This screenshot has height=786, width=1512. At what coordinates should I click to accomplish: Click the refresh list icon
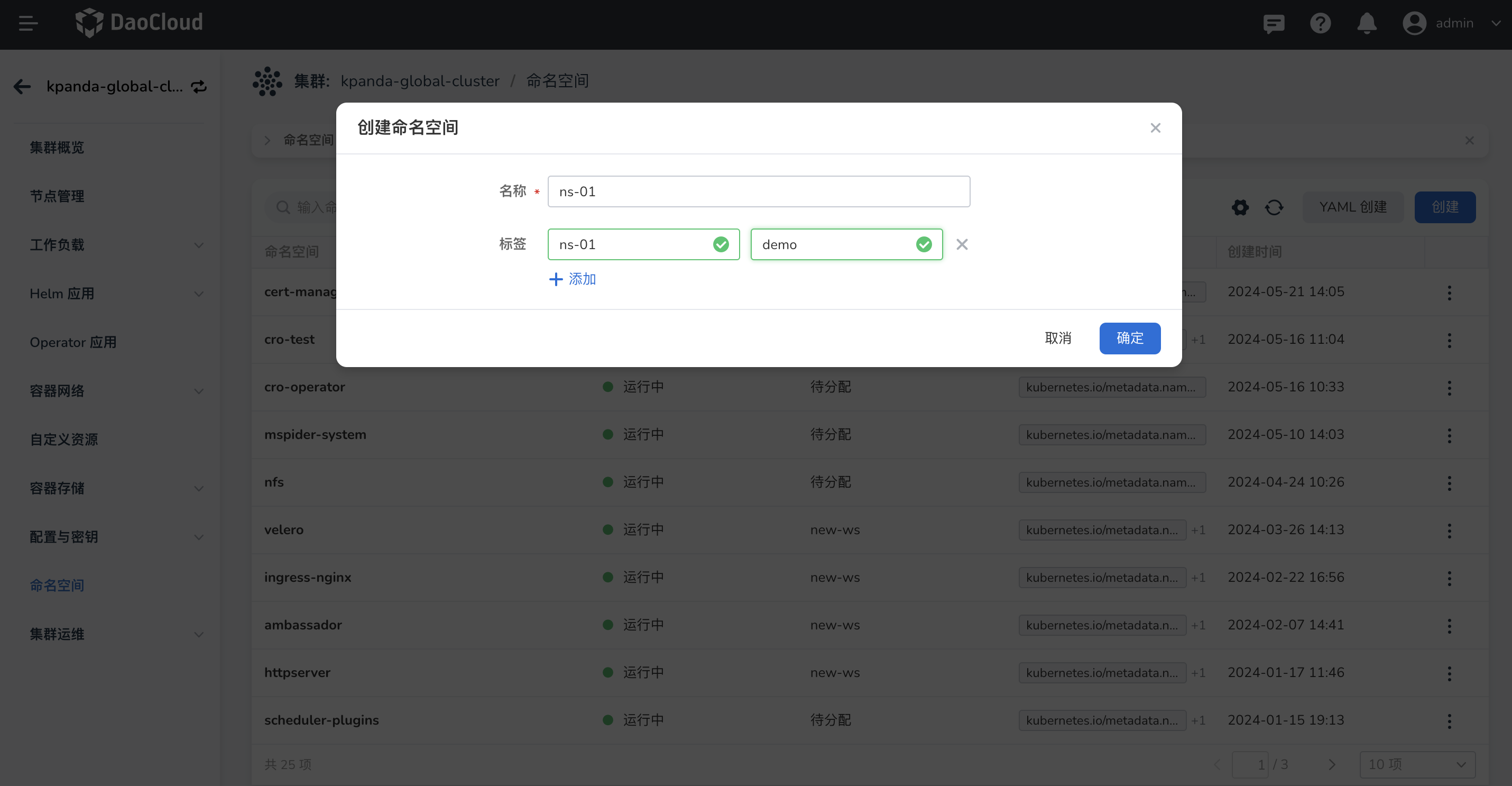1274,207
